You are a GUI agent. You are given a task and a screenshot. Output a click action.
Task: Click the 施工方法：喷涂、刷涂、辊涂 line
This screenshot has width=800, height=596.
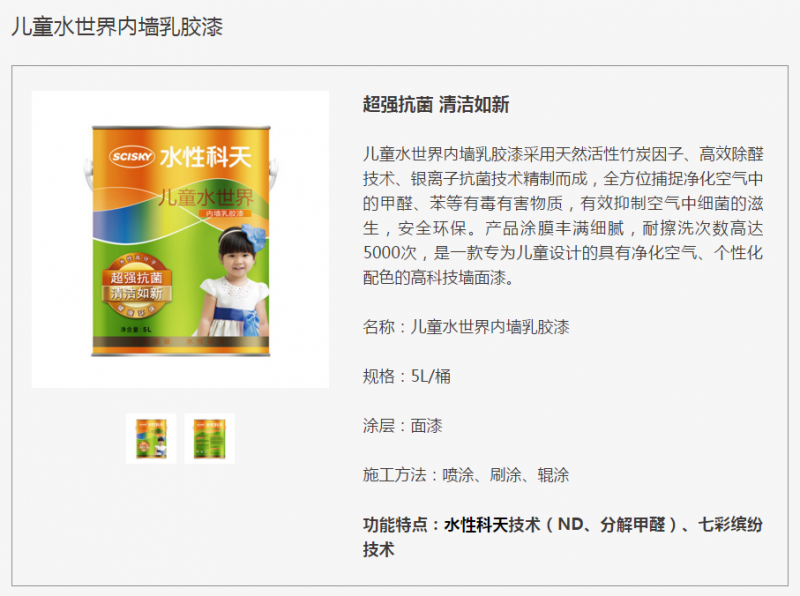click(x=466, y=475)
